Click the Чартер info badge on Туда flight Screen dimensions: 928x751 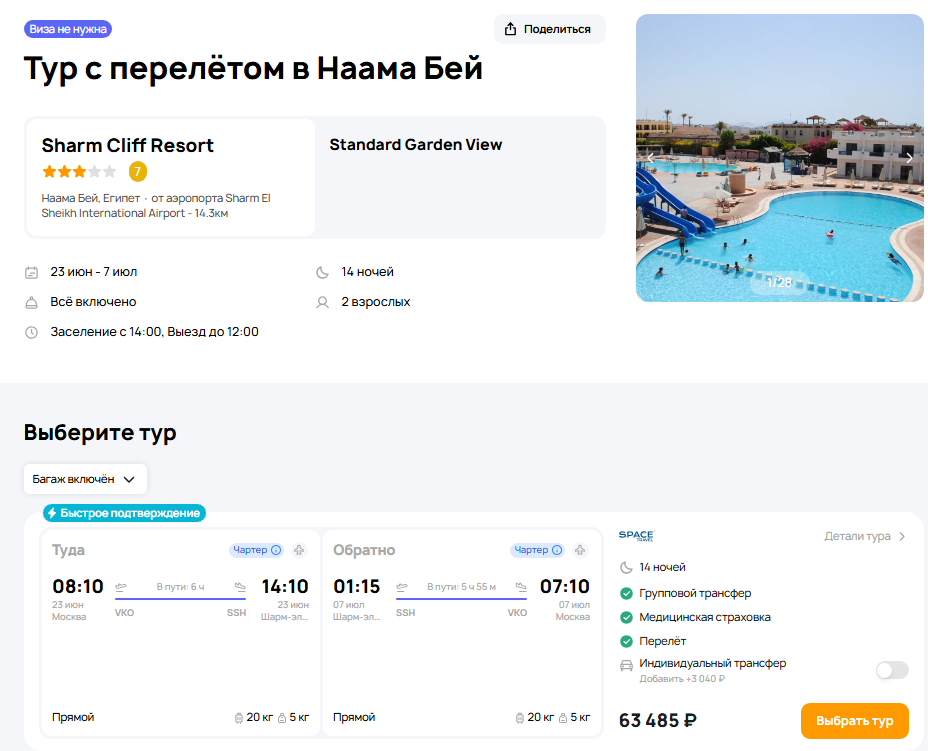click(256, 550)
